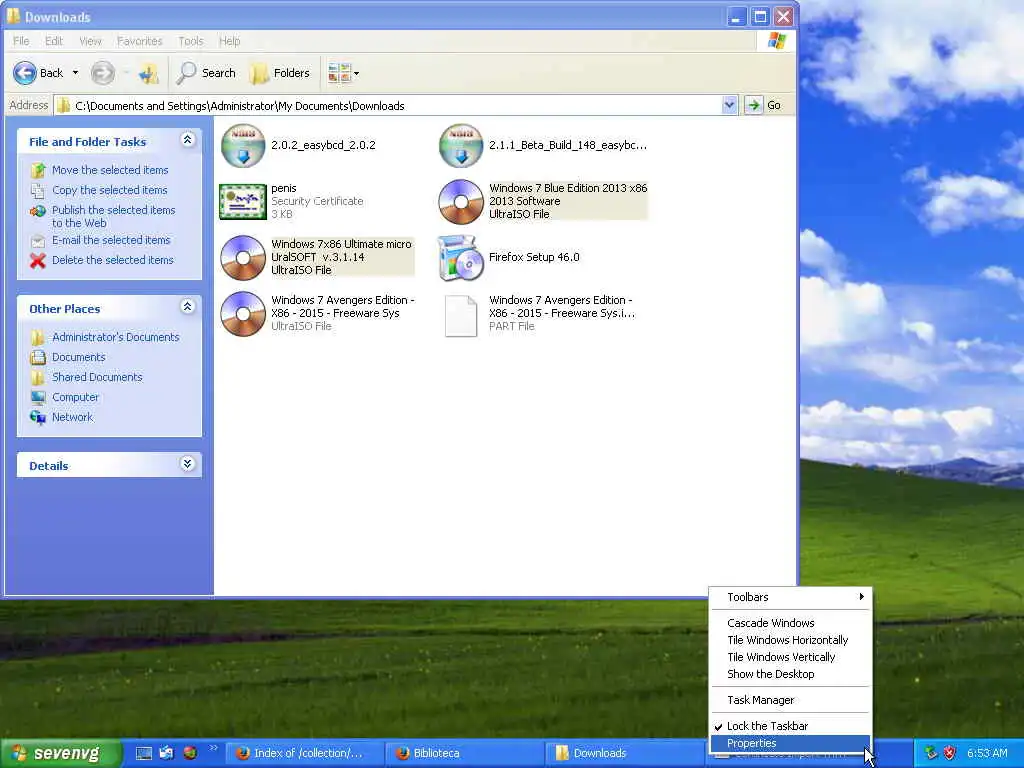Click inside the address path field

pyautogui.click(x=388, y=106)
